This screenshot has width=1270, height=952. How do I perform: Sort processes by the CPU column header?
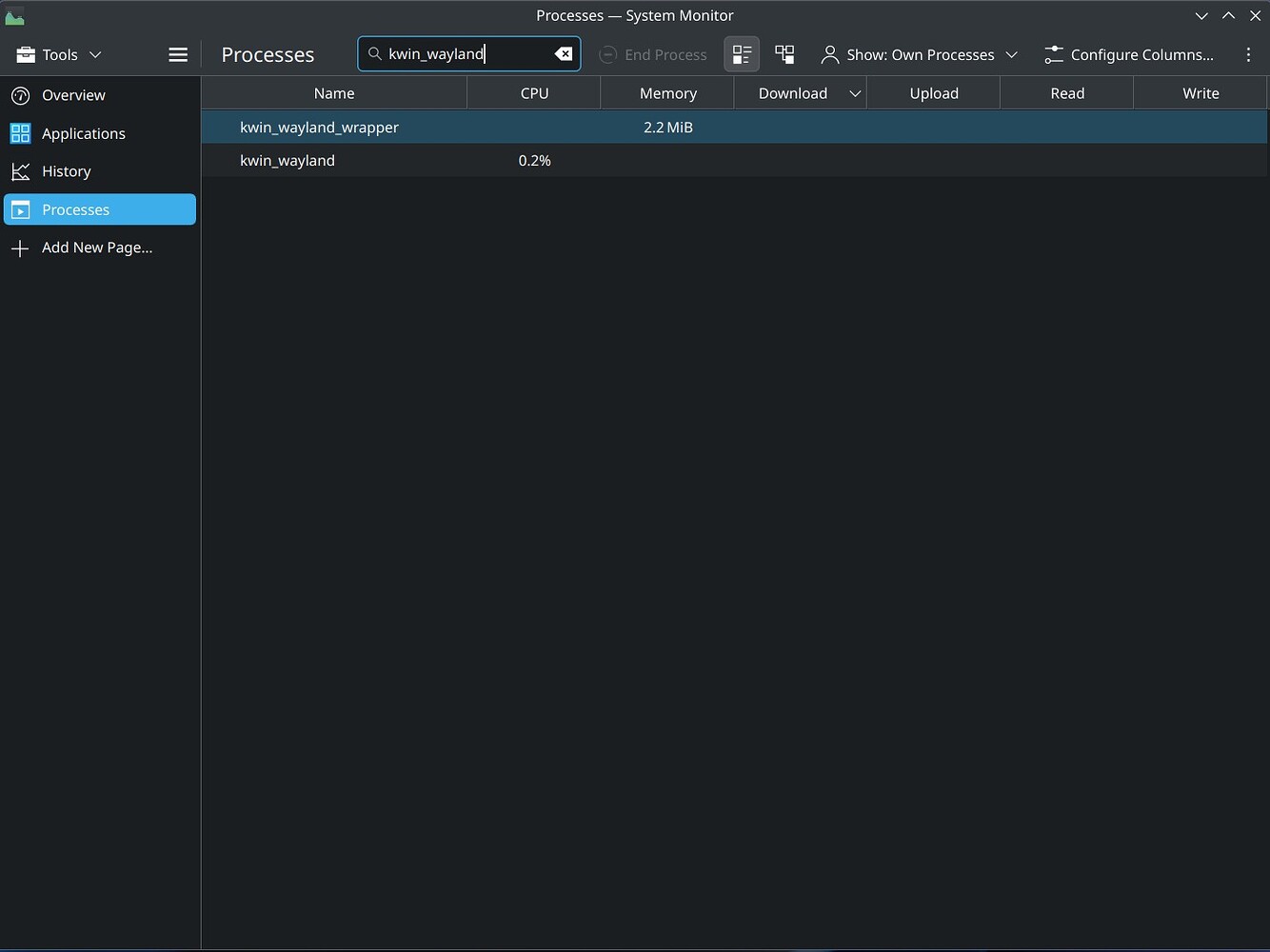(x=533, y=93)
